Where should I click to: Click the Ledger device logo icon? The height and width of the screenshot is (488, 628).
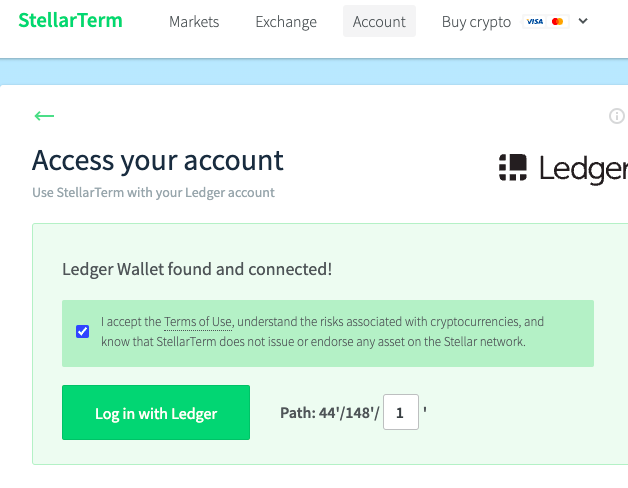pyautogui.click(x=513, y=167)
